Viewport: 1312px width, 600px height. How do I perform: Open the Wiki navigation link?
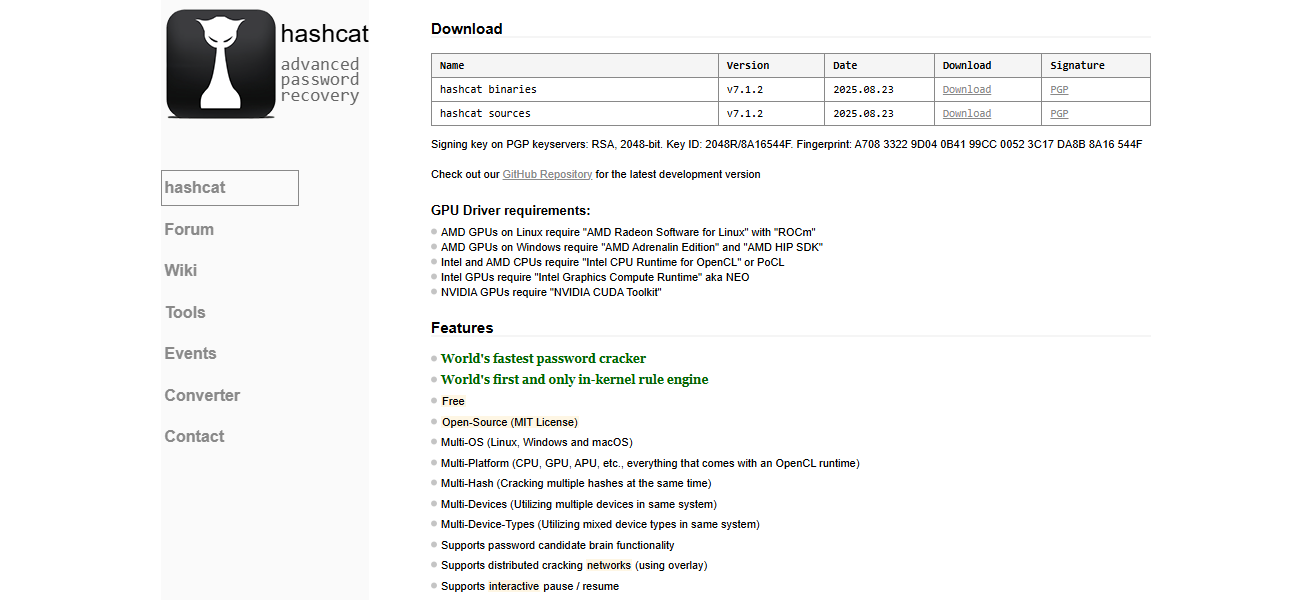coord(181,271)
